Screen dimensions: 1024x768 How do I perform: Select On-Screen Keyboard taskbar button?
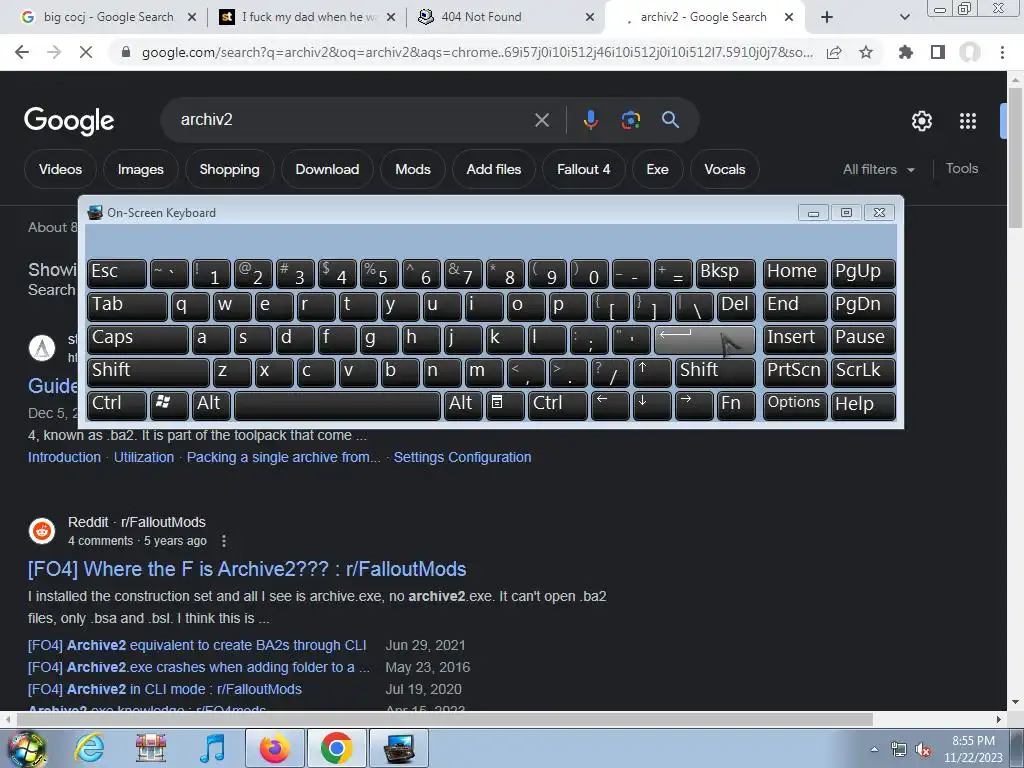pyautogui.click(x=399, y=748)
